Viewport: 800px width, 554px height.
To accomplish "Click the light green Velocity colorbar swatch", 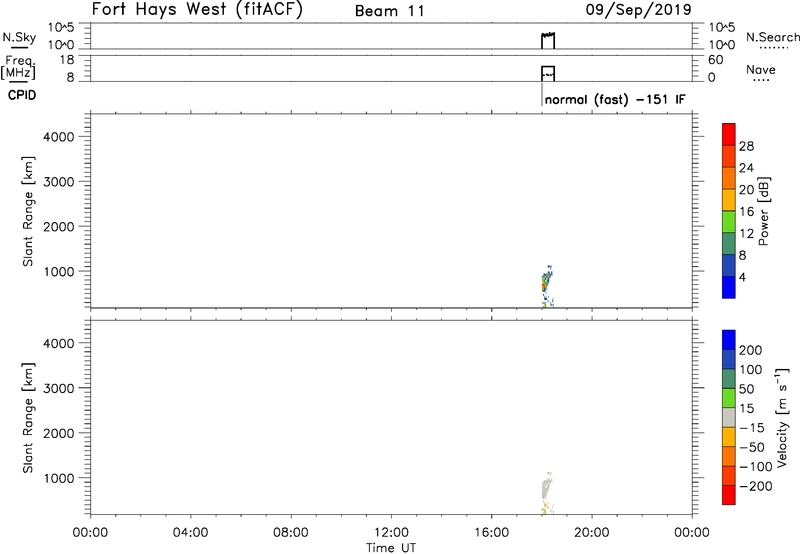I will click(729, 398).
